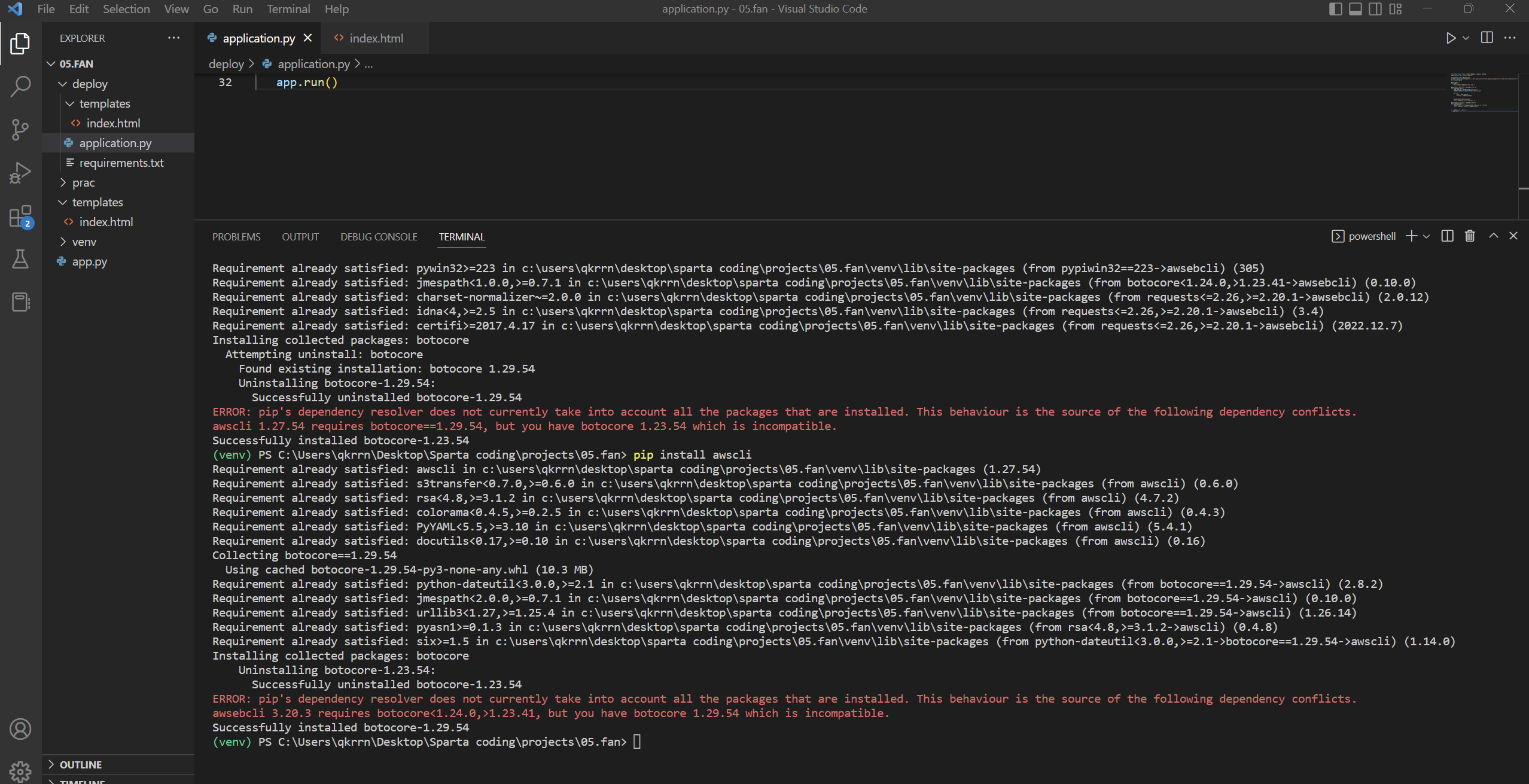Click the terminal prompt input cursor
The width and height of the screenshot is (1529, 784).
pyautogui.click(x=637, y=742)
